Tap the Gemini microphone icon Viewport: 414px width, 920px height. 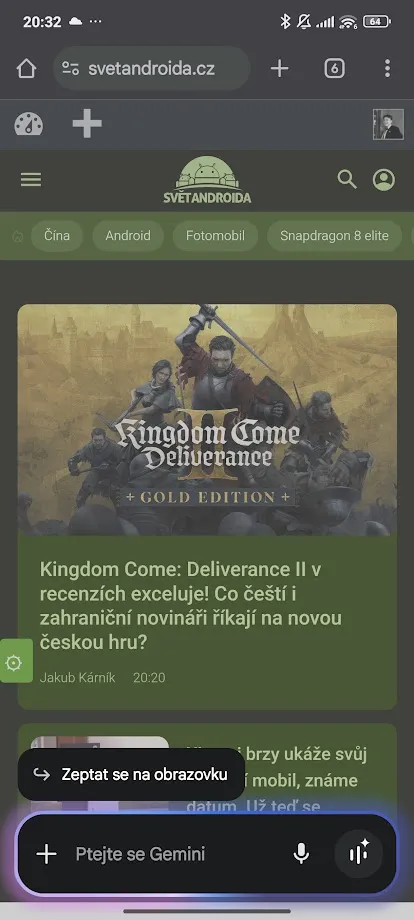[x=301, y=854]
